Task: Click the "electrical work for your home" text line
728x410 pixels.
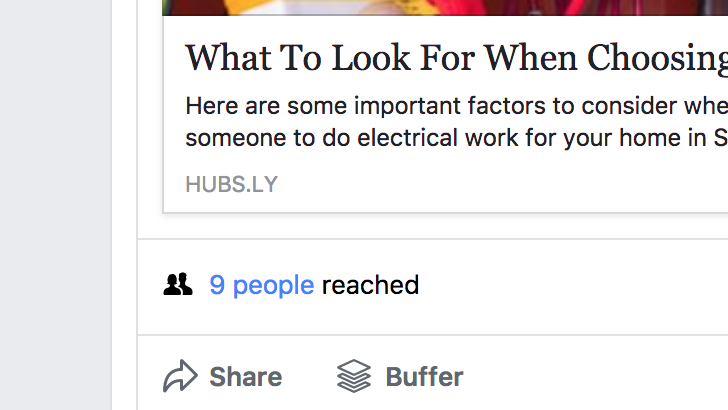Action: click(x=456, y=138)
